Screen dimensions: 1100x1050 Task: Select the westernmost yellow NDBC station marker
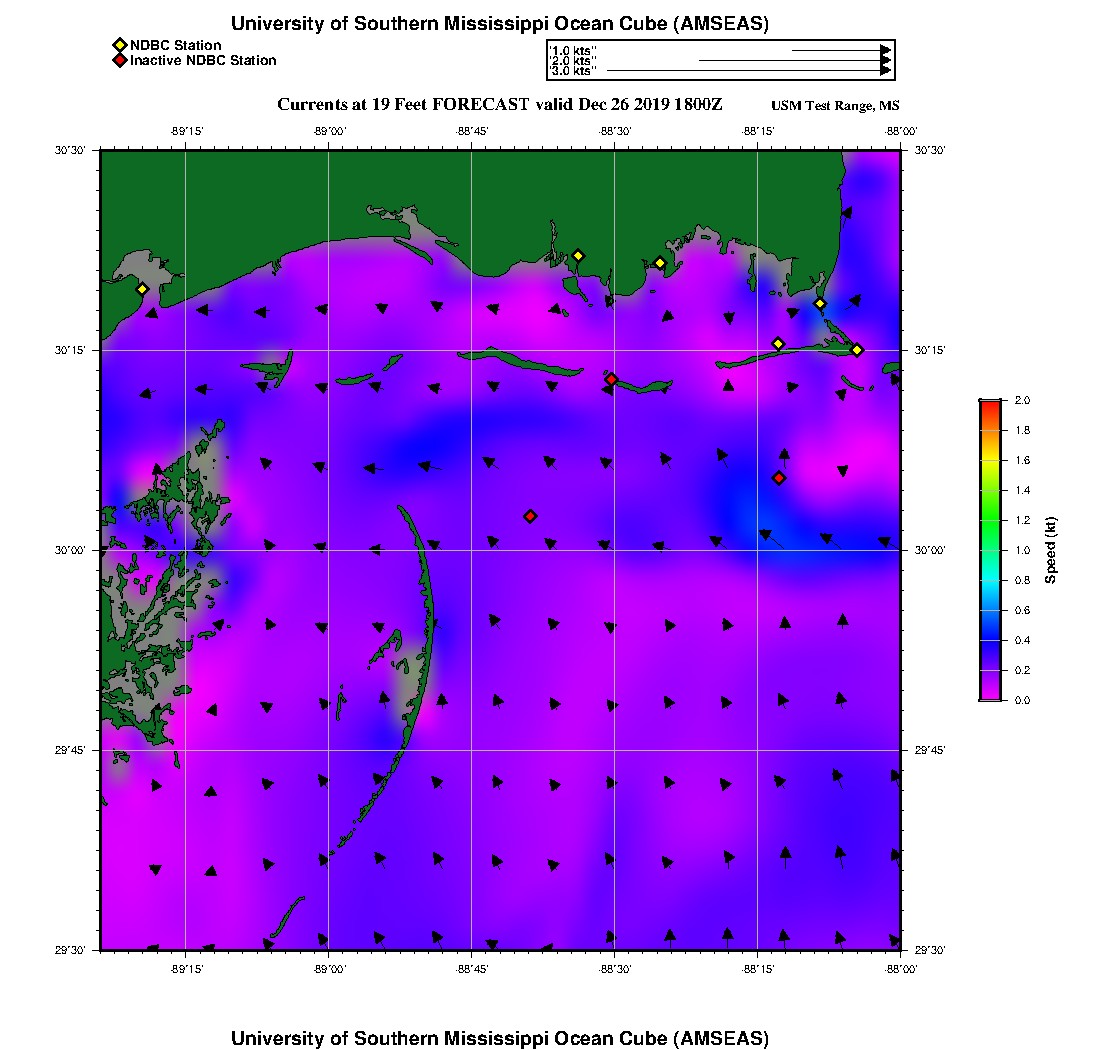[142, 289]
